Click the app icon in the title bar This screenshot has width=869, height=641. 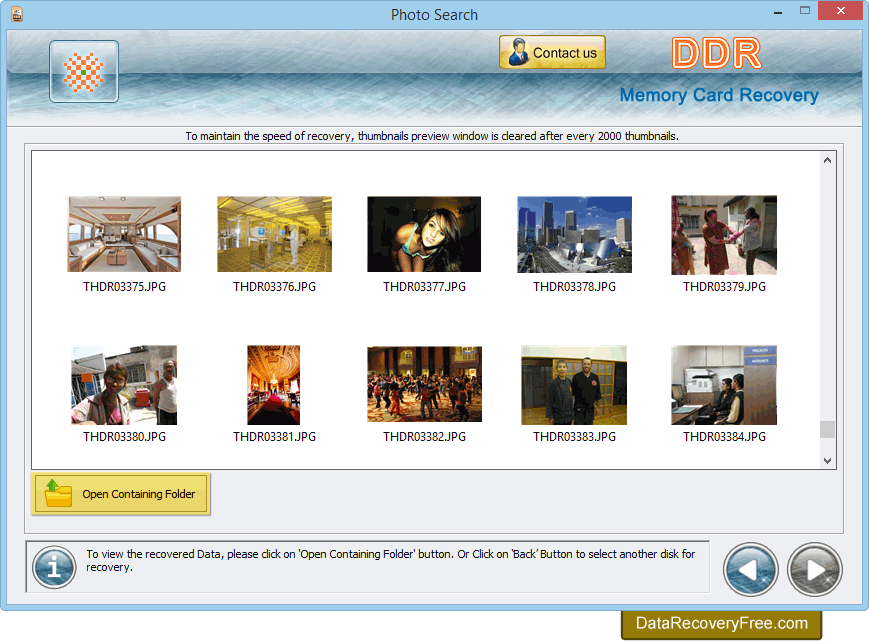[x=17, y=14]
